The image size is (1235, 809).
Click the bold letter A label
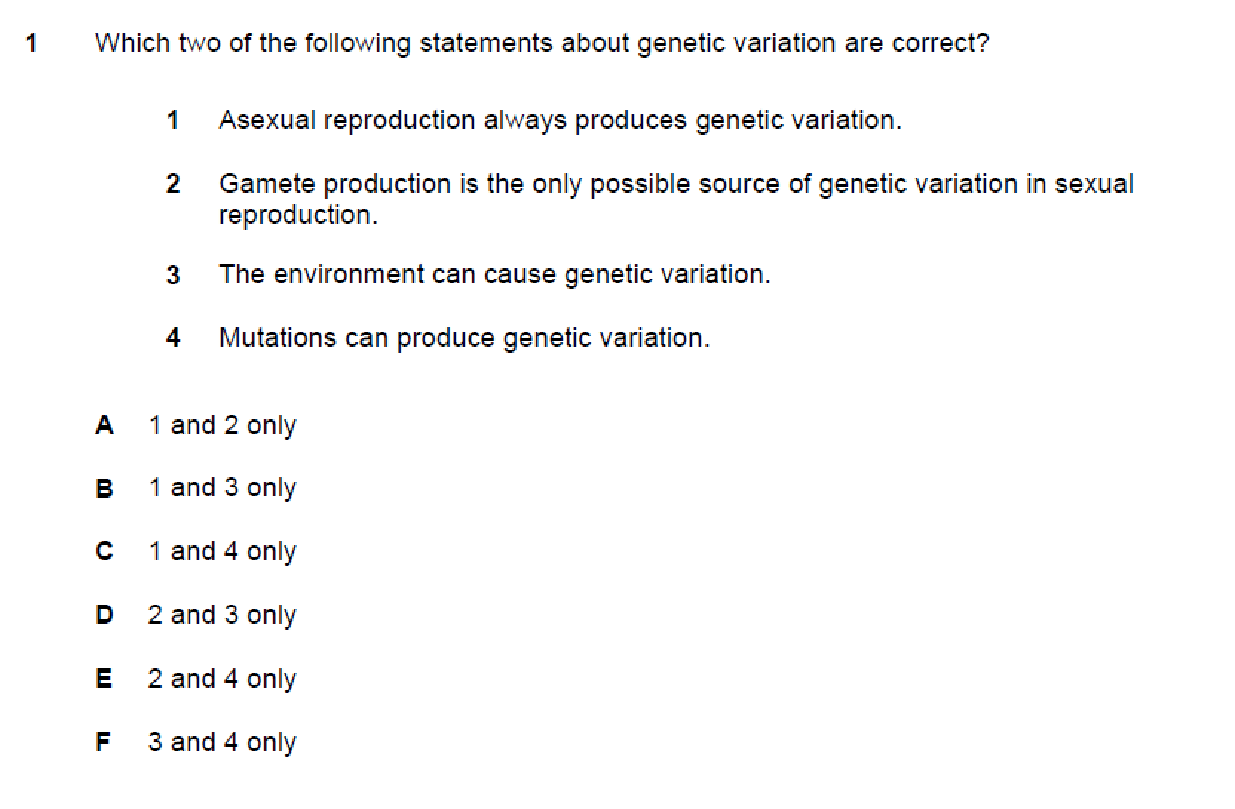(104, 425)
